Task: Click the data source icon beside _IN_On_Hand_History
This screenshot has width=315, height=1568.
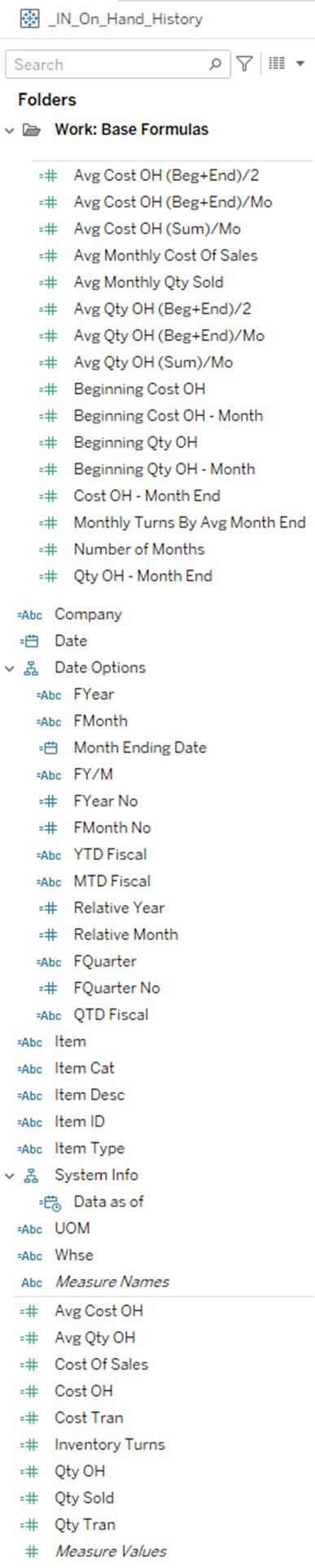Action: pos(30,19)
